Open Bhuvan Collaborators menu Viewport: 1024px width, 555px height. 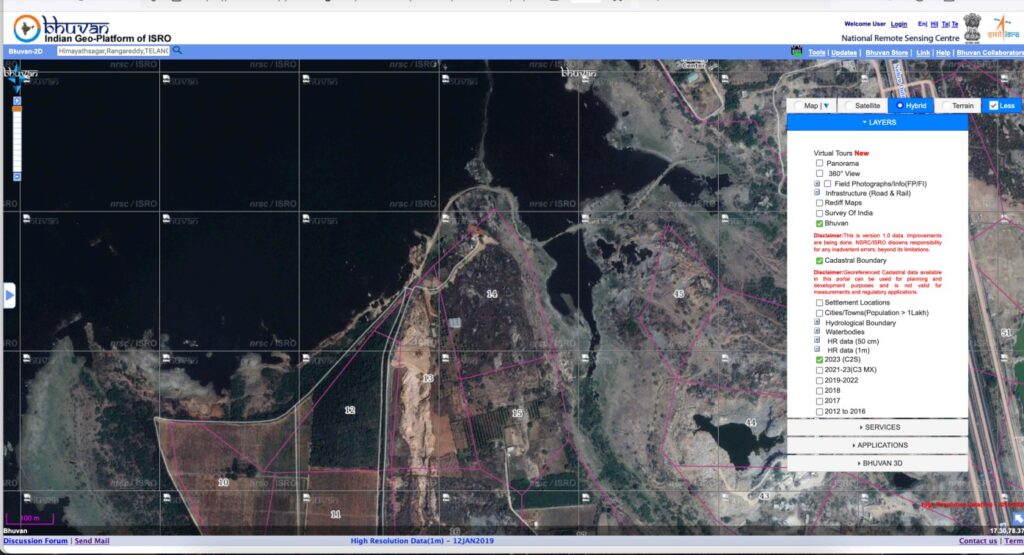pos(990,52)
